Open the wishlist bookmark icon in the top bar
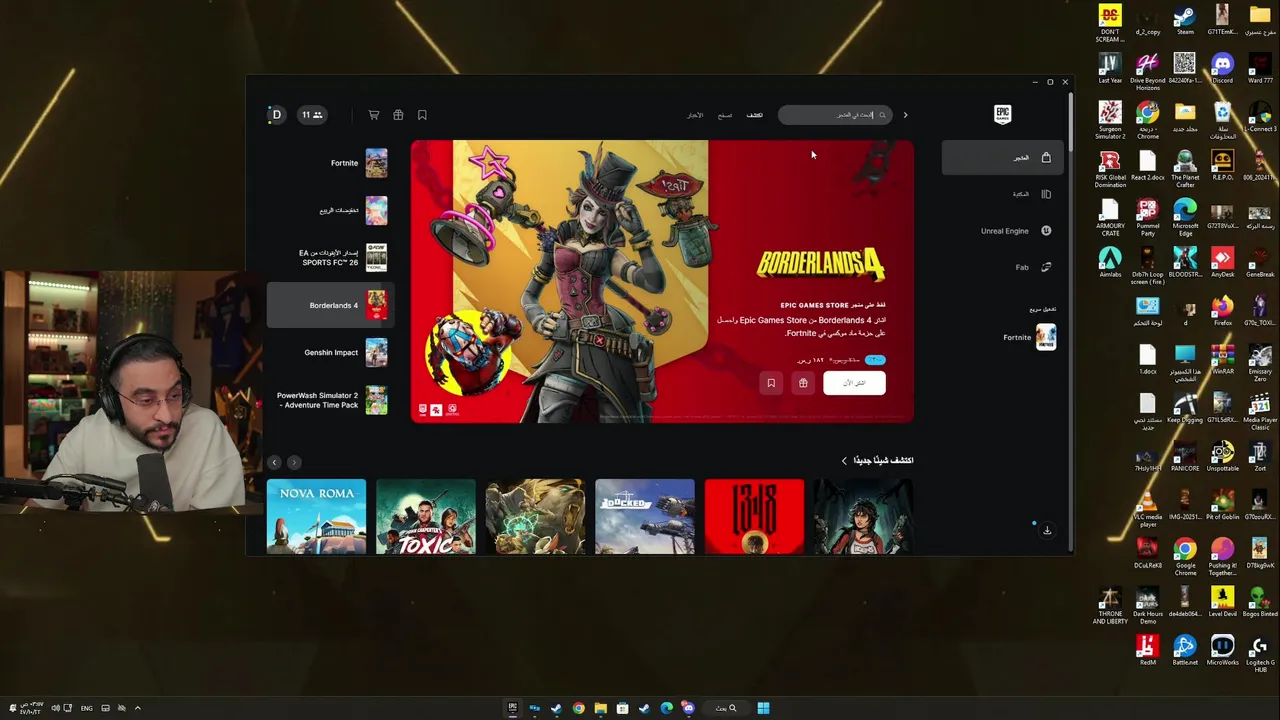This screenshot has height=720, width=1280. [x=422, y=115]
